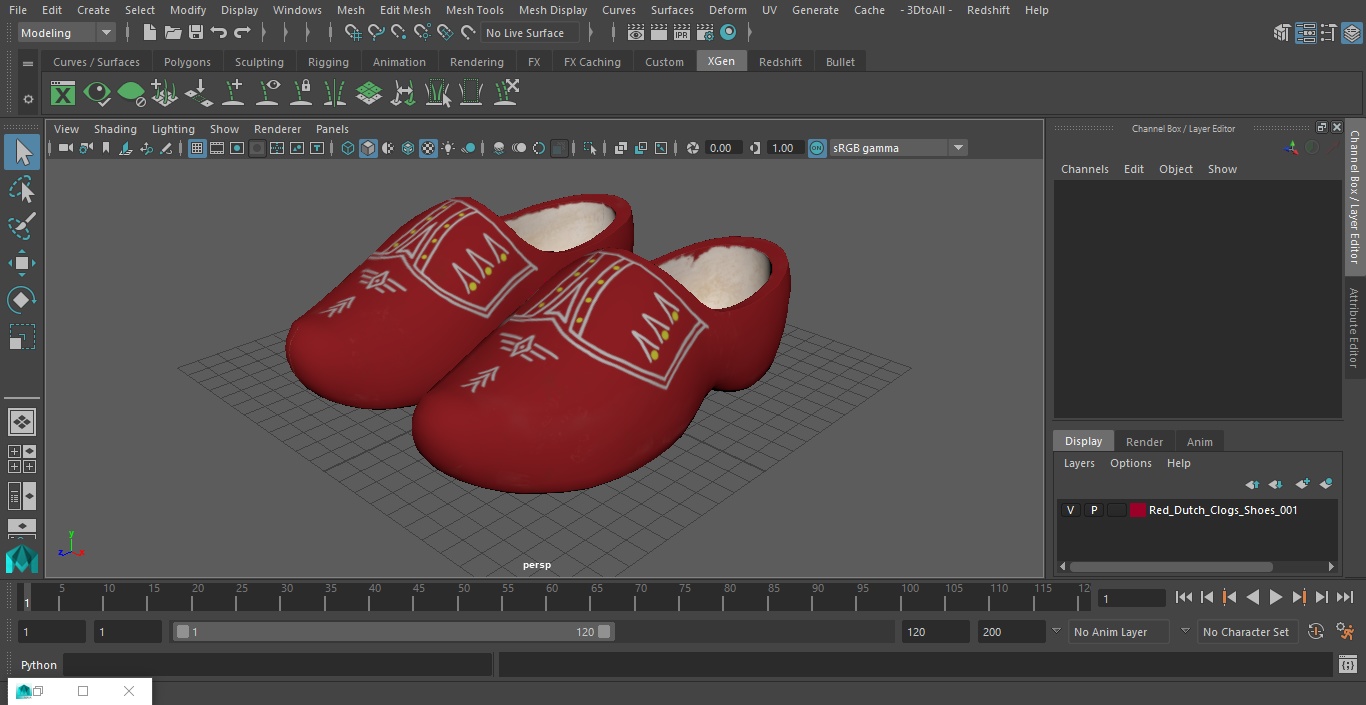
Task: Toggle the ON color management button
Action: tap(817, 148)
